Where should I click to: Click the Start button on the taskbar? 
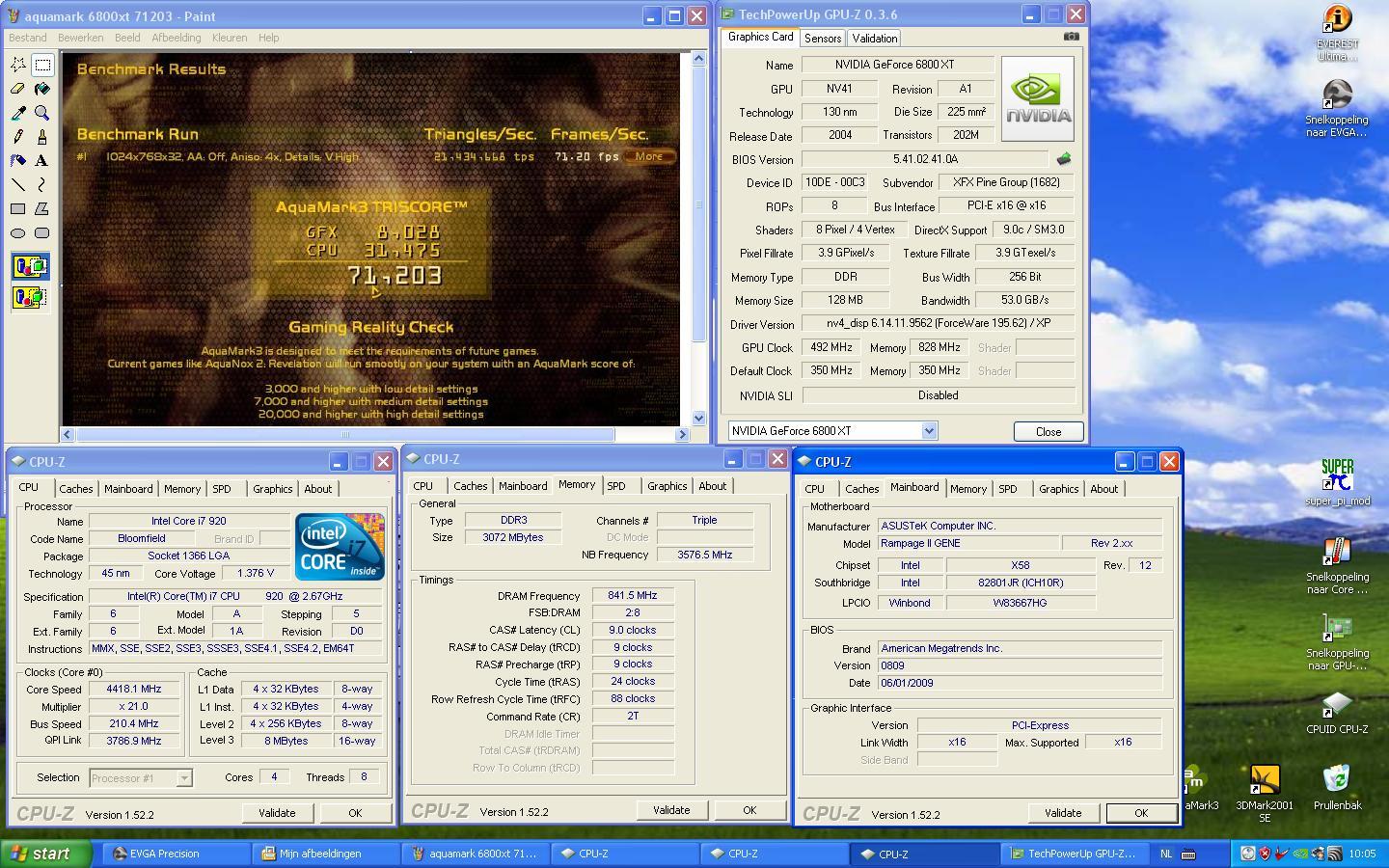[46, 854]
